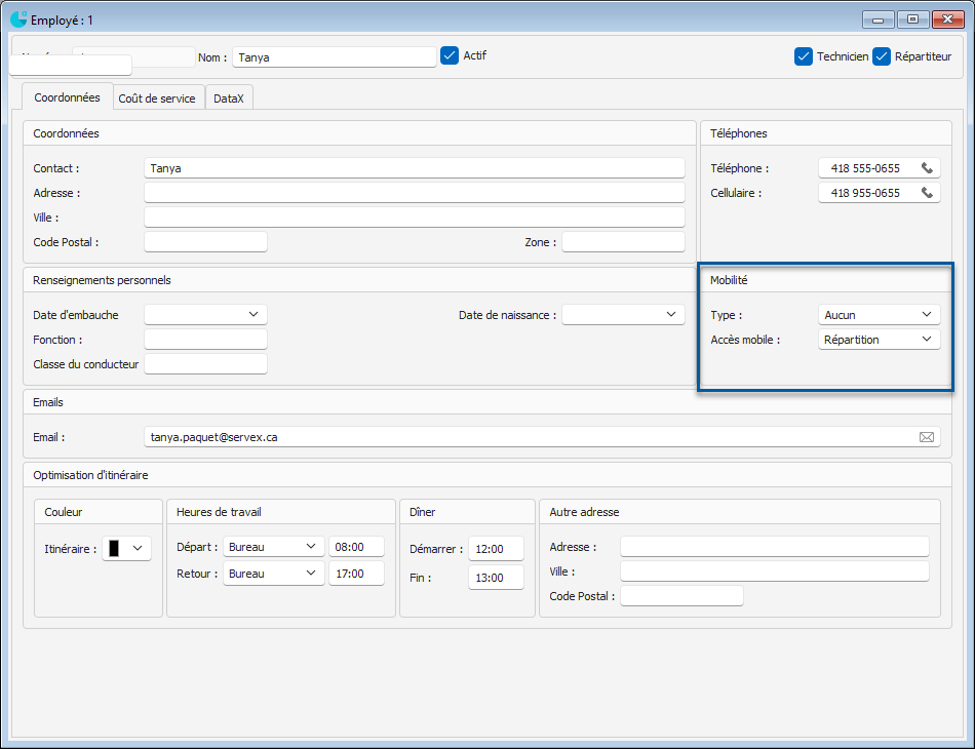This screenshot has height=749, width=975.
Task: Click the Ville field in Coordonnées
Action: (414, 218)
